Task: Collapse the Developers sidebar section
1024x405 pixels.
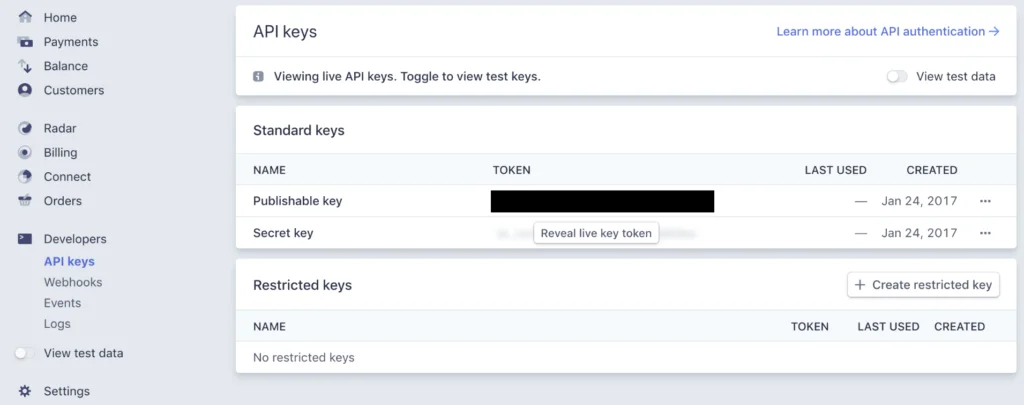Action: tap(74, 239)
